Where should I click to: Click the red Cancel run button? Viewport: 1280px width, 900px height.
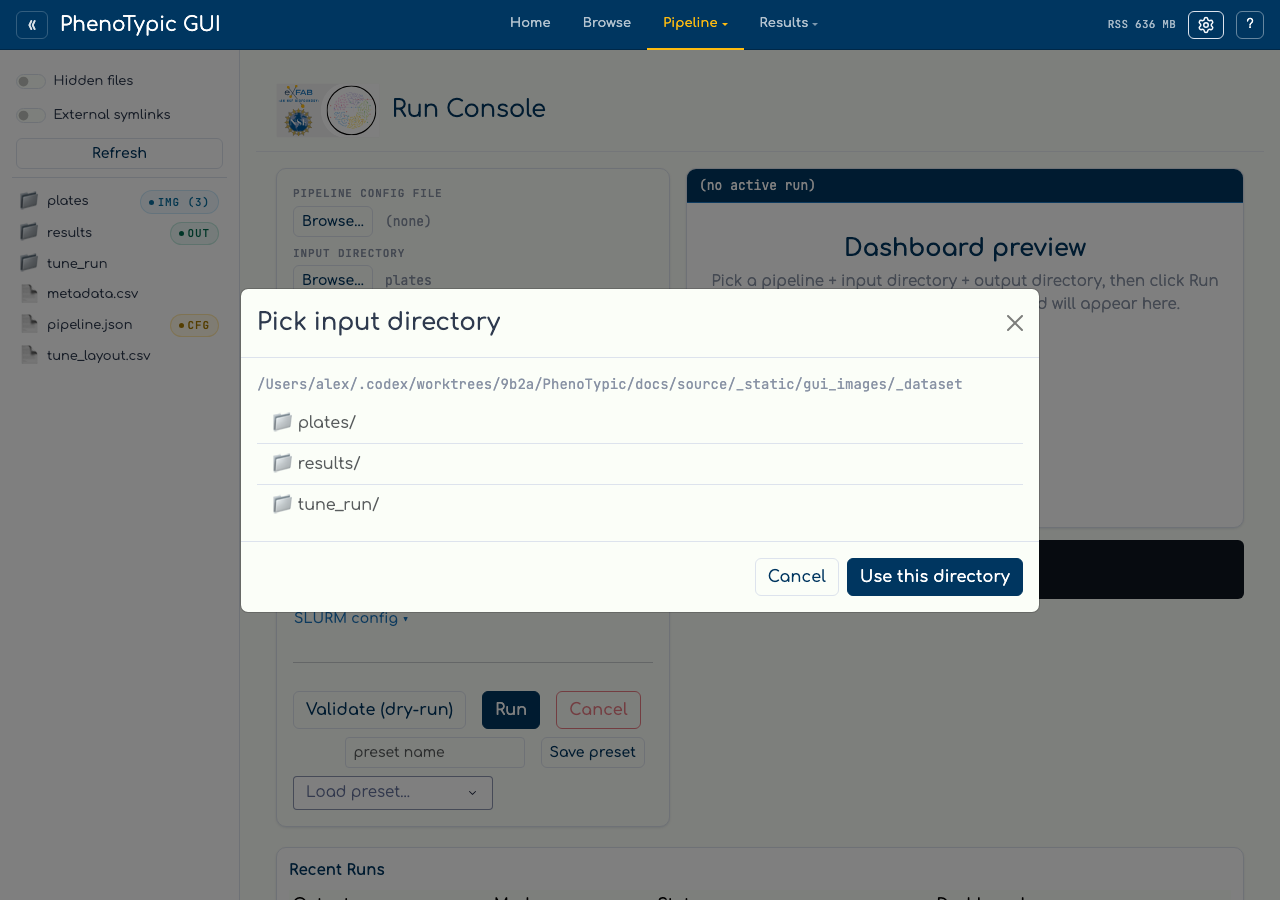598,710
